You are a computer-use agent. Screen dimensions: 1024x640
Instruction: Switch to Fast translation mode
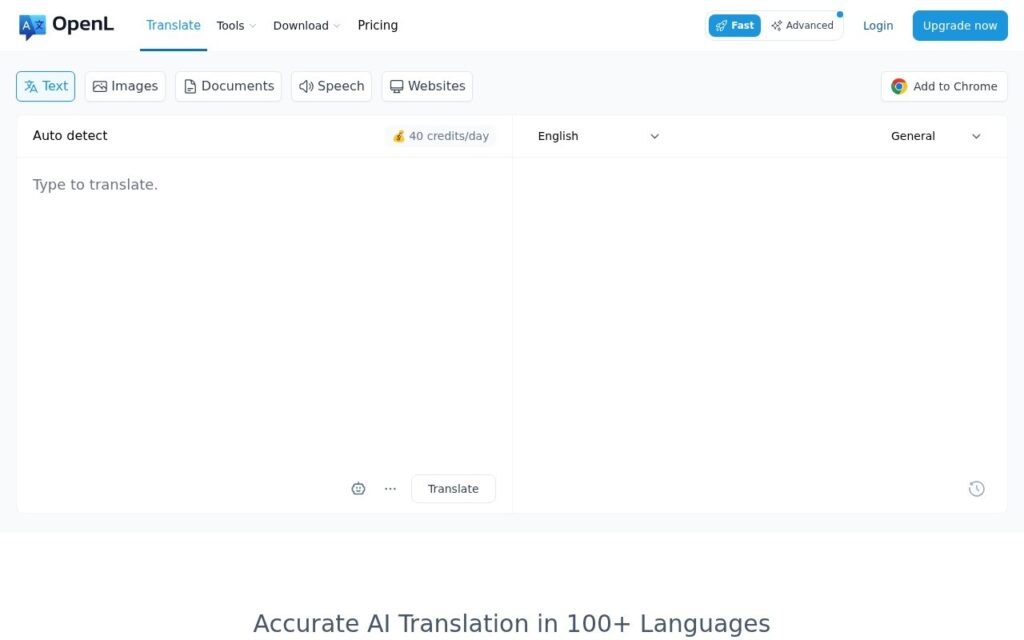(x=735, y=25)
